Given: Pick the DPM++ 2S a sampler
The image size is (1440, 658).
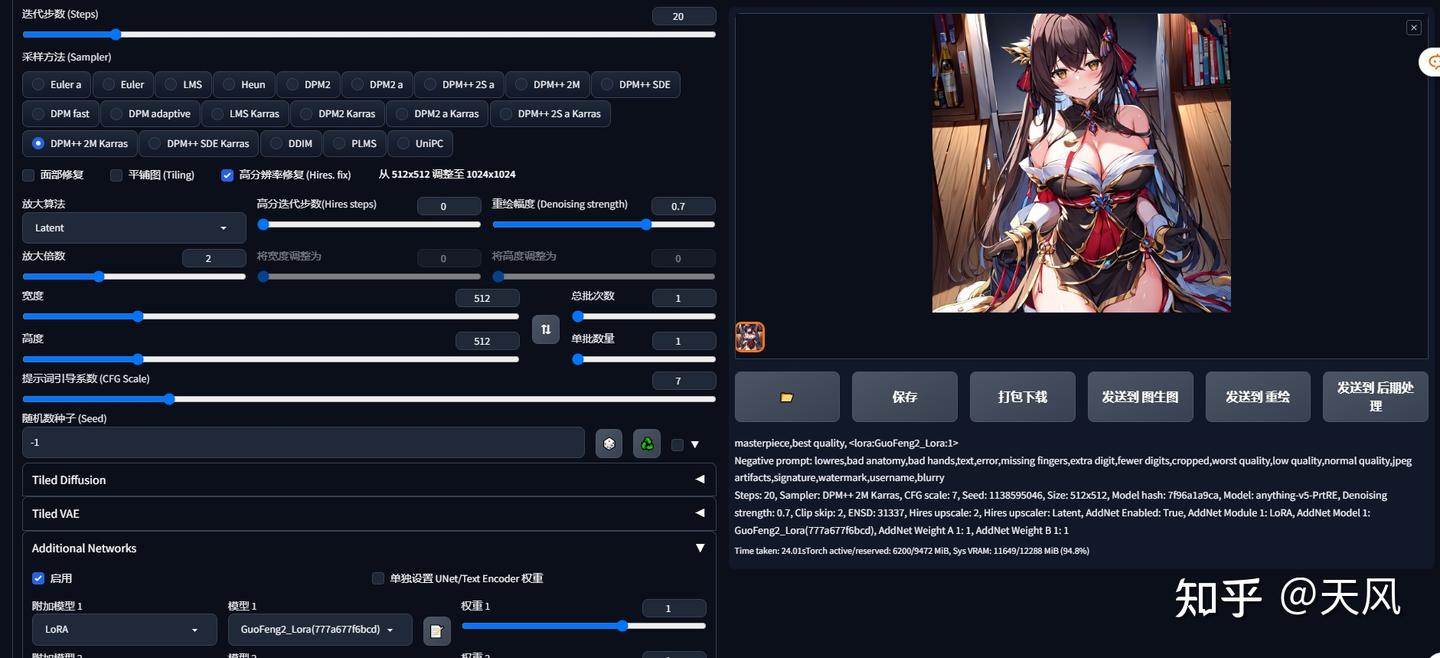Looking at the screenshot, I should tap(459, 85).
